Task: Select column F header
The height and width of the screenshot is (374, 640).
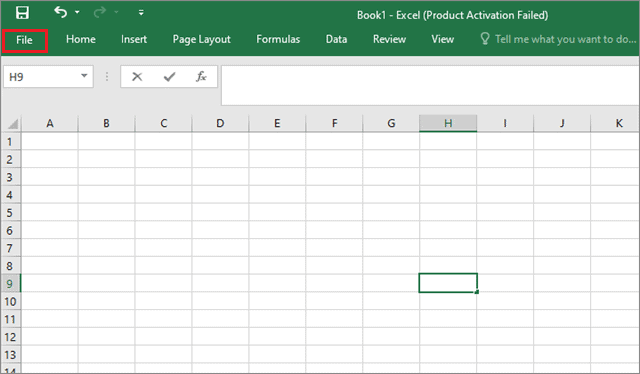Action: click(x=334, y=123)
